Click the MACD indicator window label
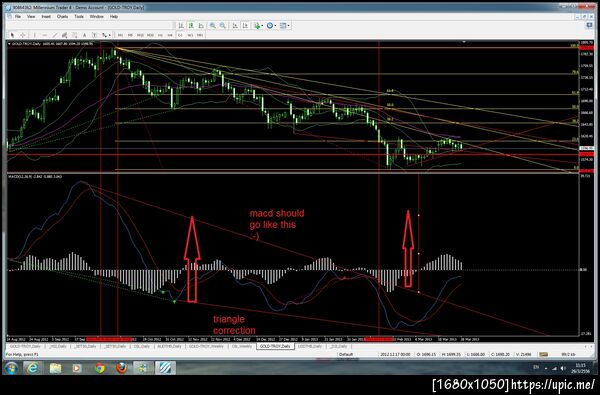The height and width of the screenshot is (395, 600). 34,176
